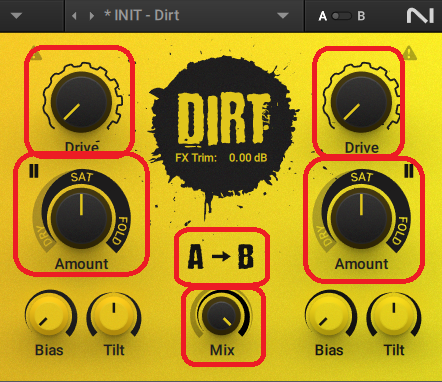Screen dimensions: 442x382
Task: Toggle the A/B comparison switch
Action: pos(341,16)
